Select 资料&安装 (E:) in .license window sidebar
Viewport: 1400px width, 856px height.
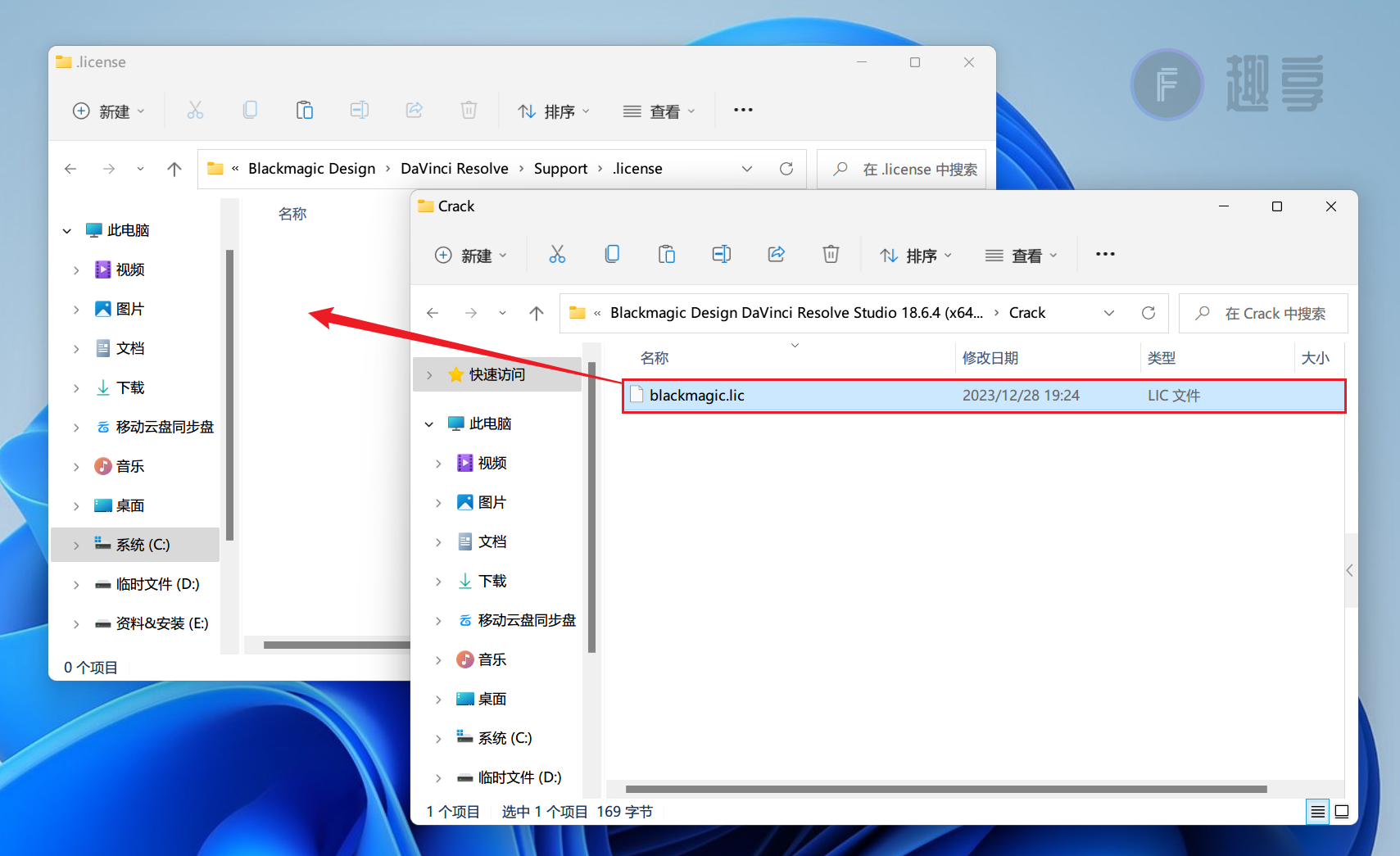(162, 624)
